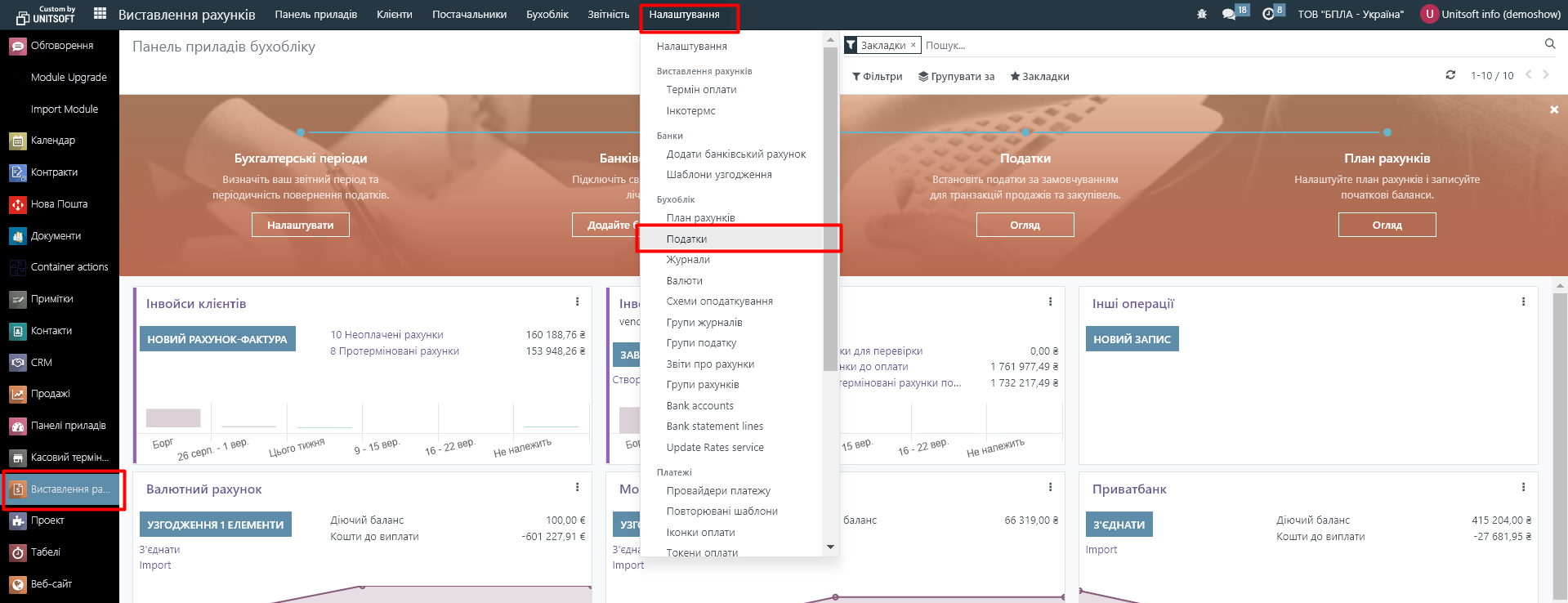This screenshot has width=1568, height=603.
Task: Open Приватбанк card three-dot menu
Action: 1523,488
